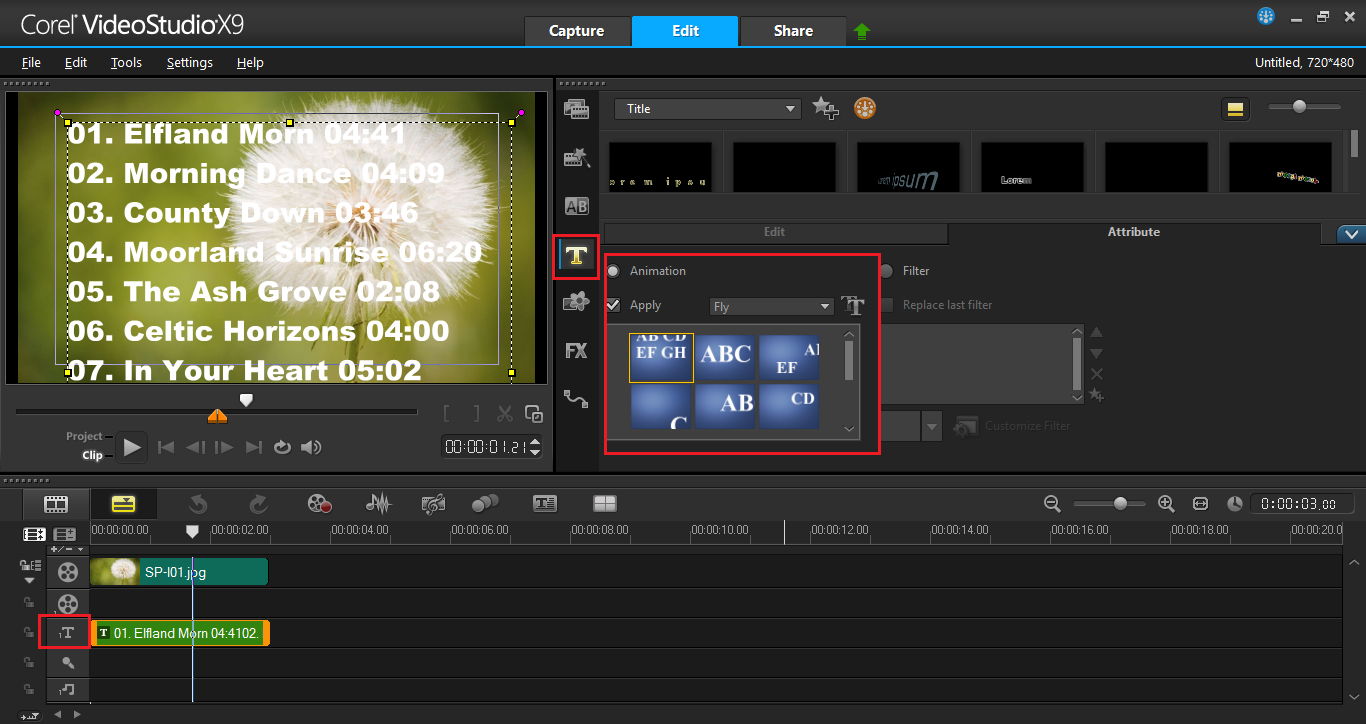Toggle lock on the Title track
1366x724 pixels.
29,633
